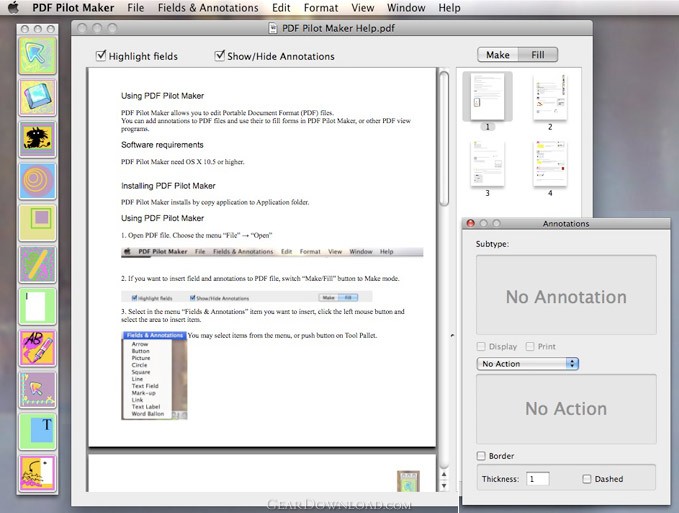
Task: Enable the Border checkbox
Action: 481,456
